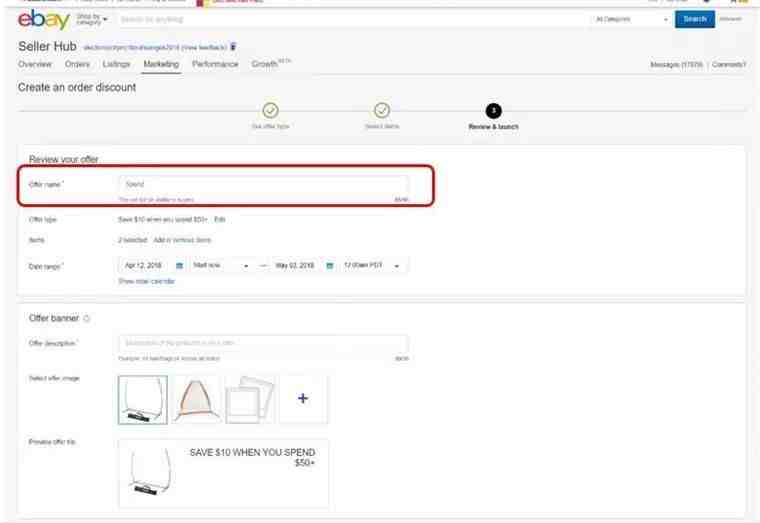The width and height of the screenshot is (760, 523).
Task: Click the Offer banner info icon
Action: point(87,318)
